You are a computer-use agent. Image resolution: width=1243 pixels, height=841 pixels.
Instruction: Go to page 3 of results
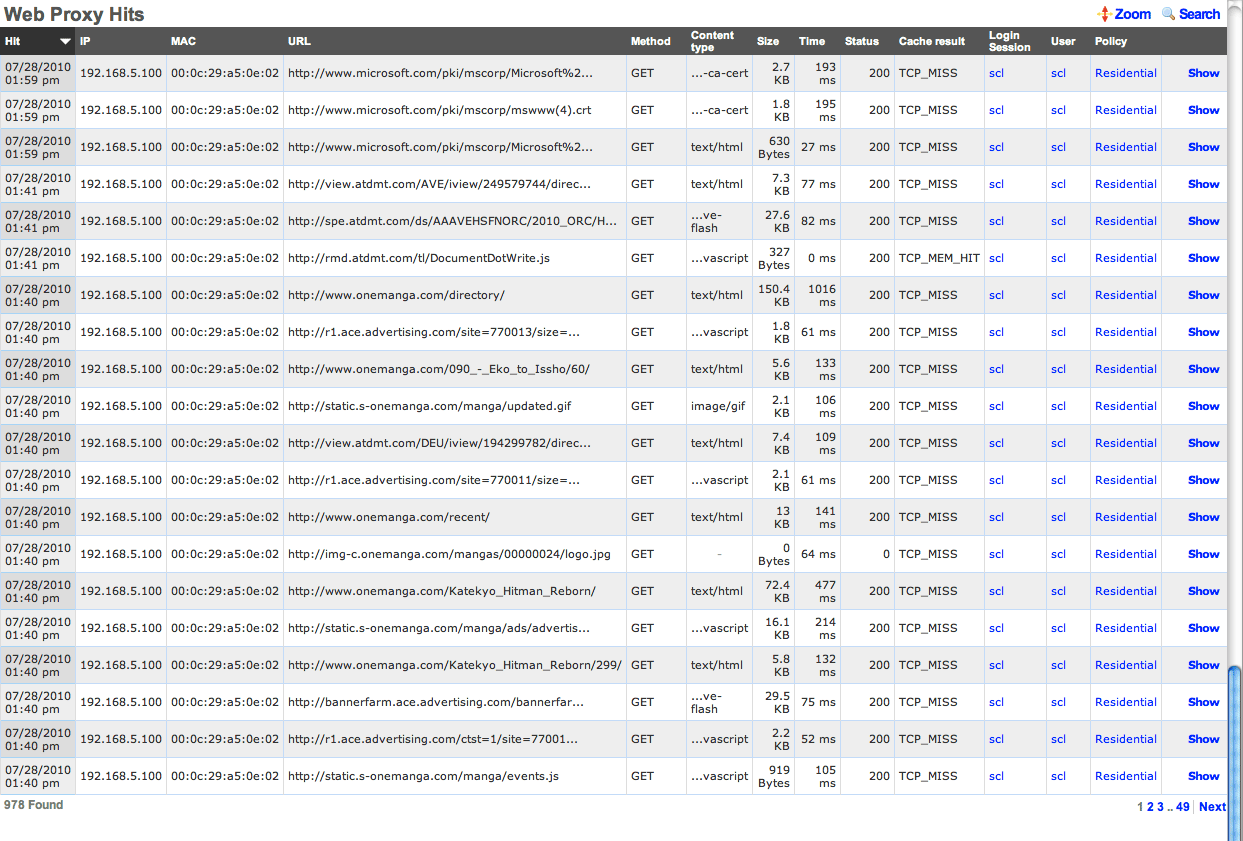pos(1160,807)
